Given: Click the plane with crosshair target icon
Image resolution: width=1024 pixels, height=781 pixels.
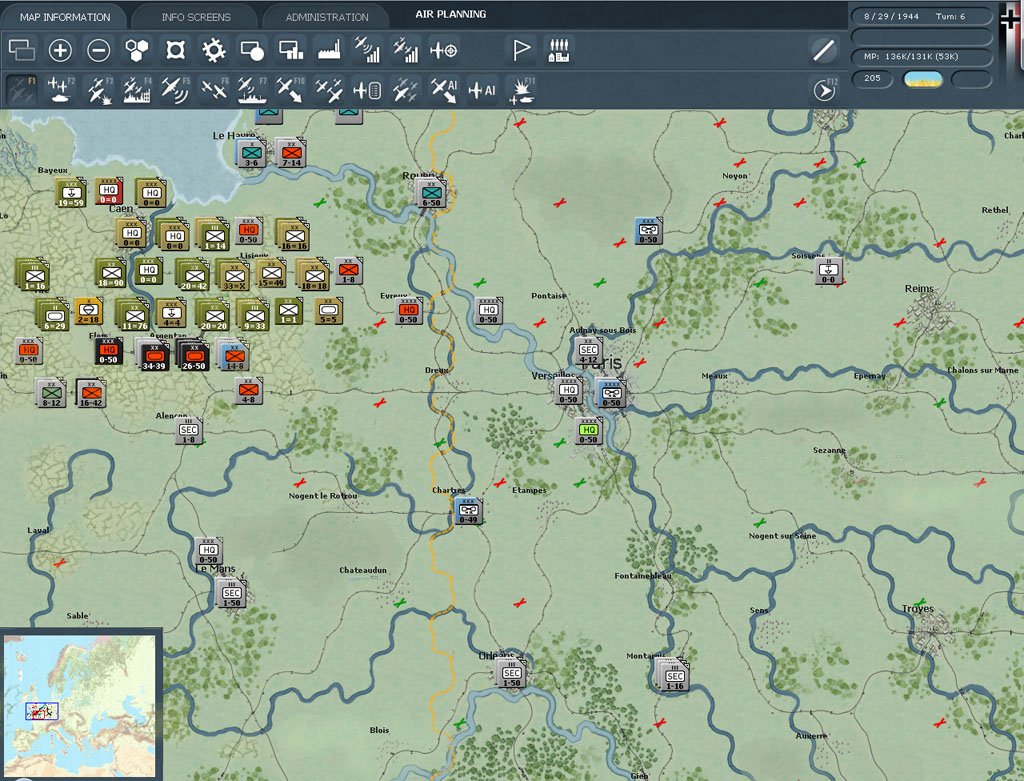Looking at the screenshot, I should (444, 50).
